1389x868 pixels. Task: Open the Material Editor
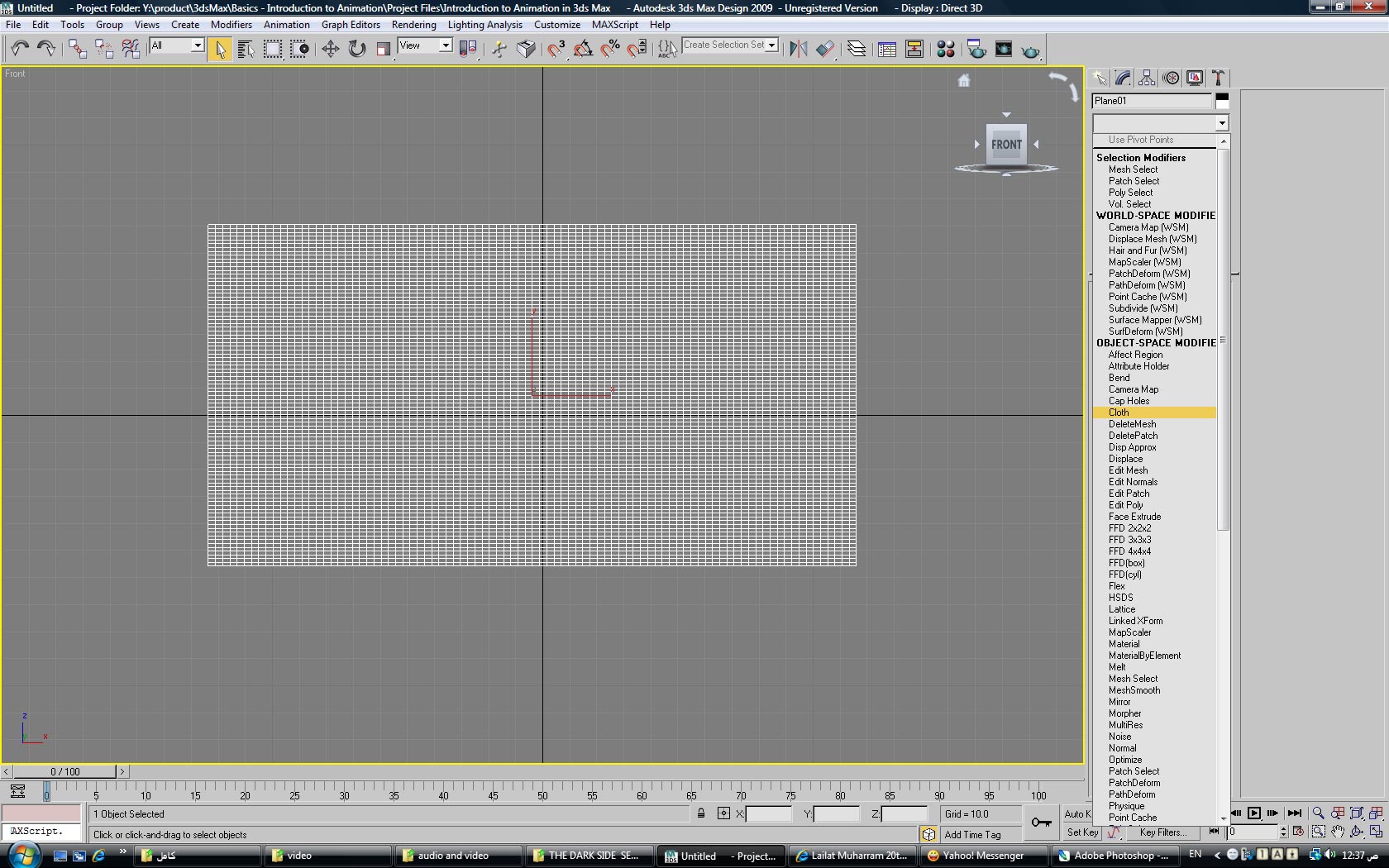[946, 49]
